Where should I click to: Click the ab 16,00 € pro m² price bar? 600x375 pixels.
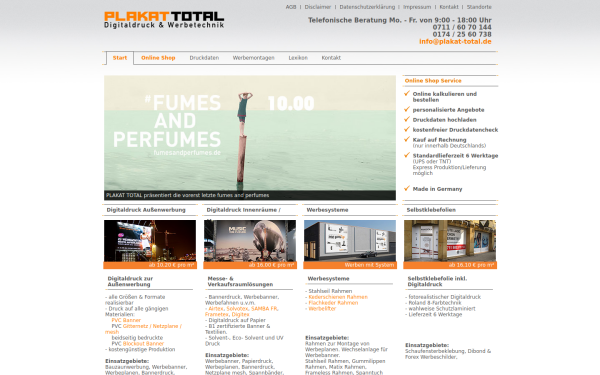(250, 265)
